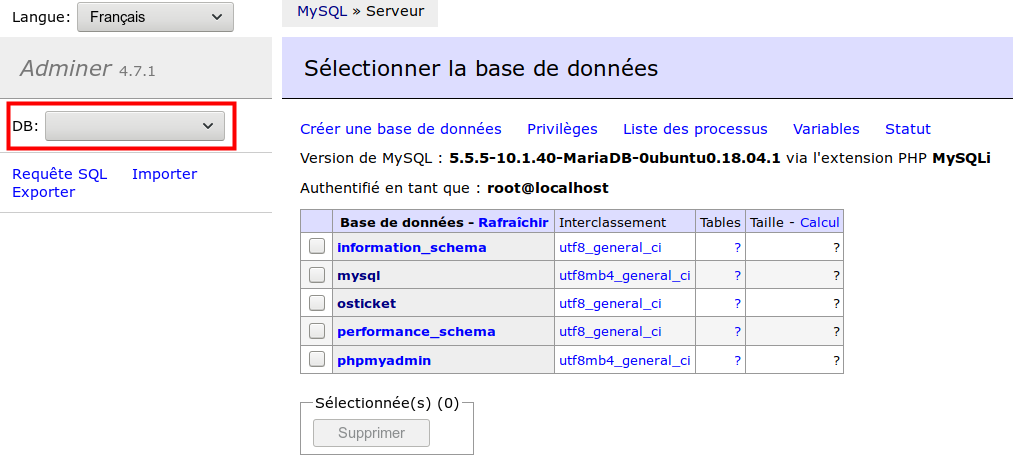Open the Exporter link
This screenshot has height=465, width=1013.
(x=43, y=192)
